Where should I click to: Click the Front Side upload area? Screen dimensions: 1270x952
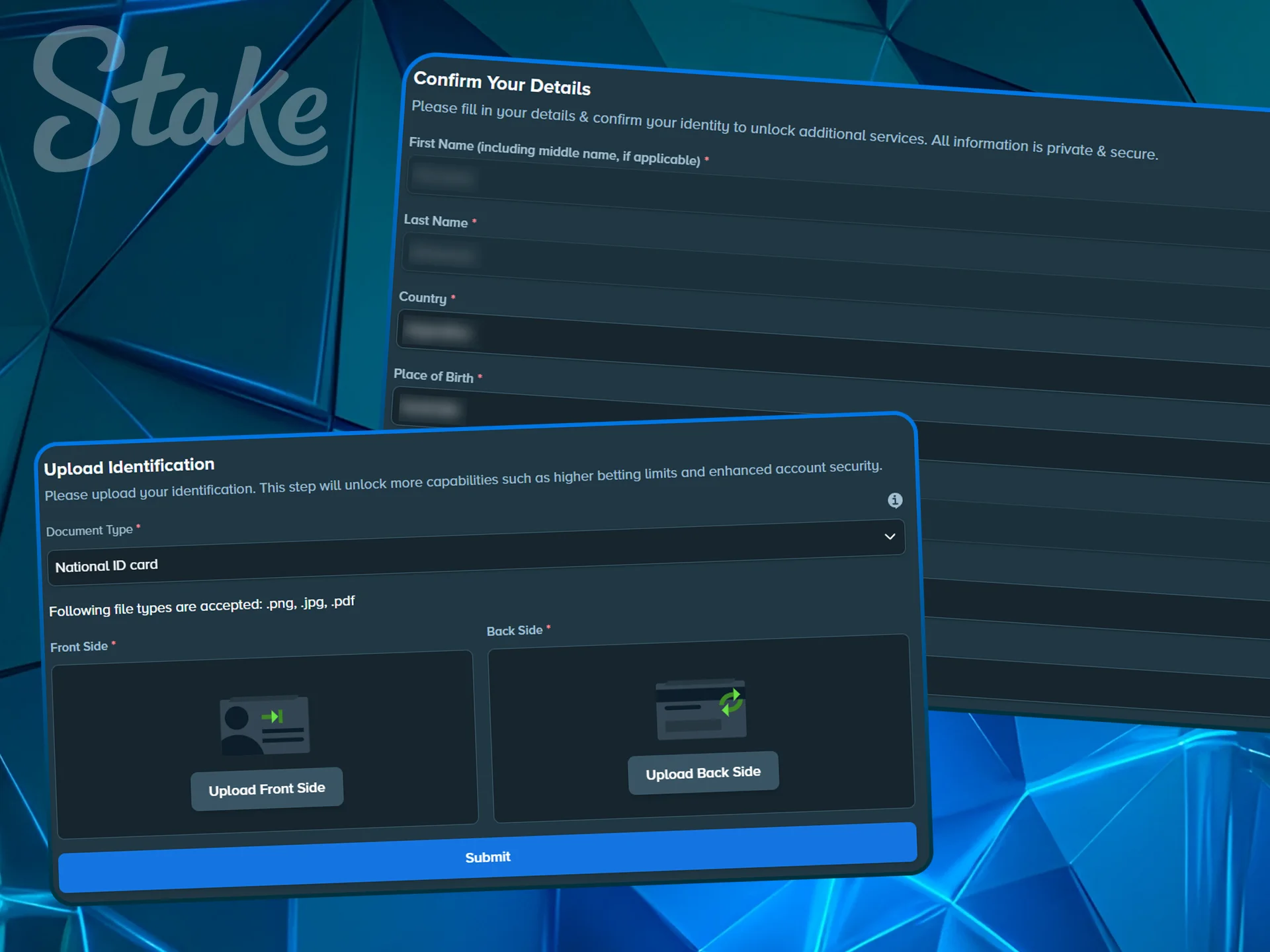point(265,745)
